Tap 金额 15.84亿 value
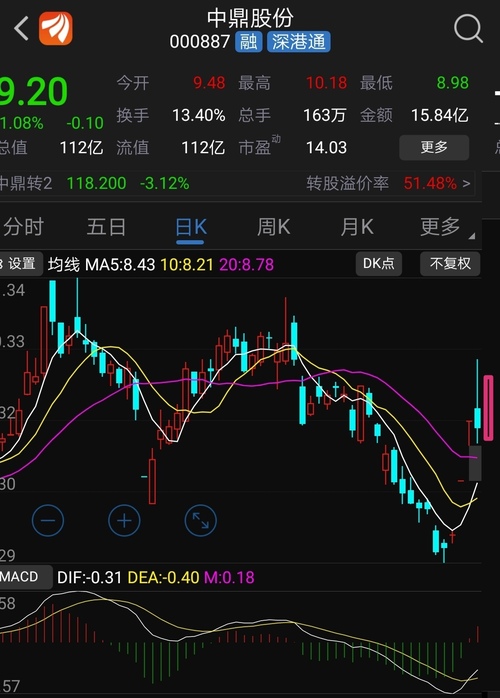 pos(439,116)
